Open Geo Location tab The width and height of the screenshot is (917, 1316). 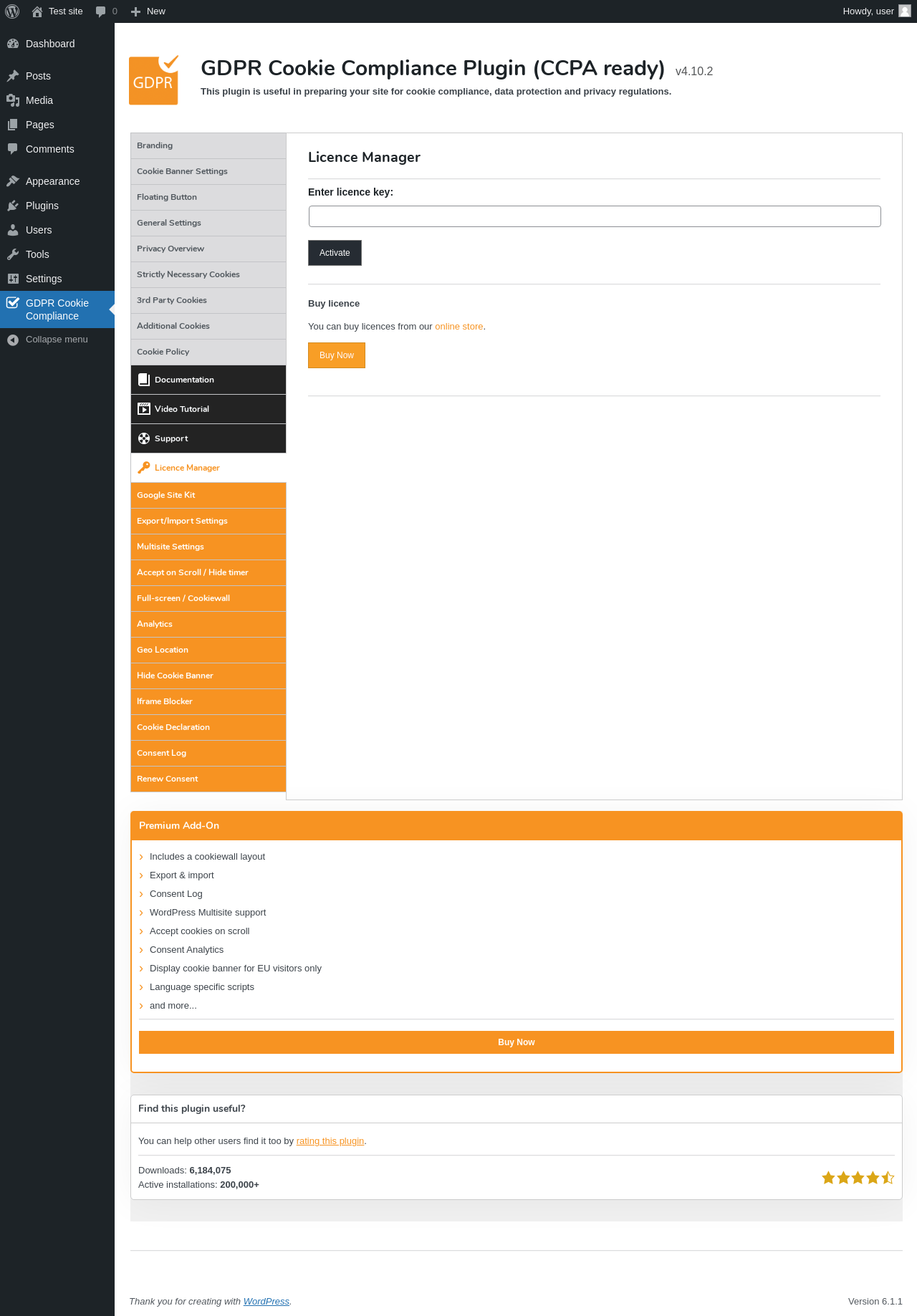(208, 650)
